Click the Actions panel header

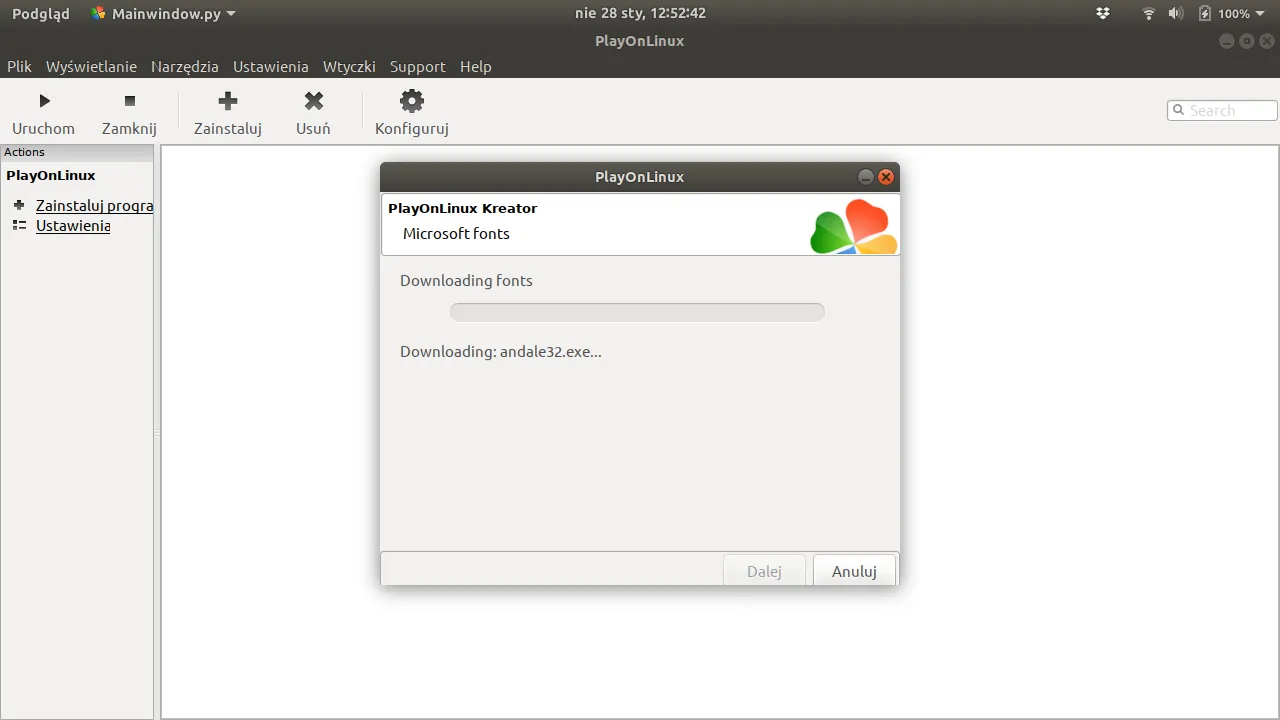click(77, 152)
